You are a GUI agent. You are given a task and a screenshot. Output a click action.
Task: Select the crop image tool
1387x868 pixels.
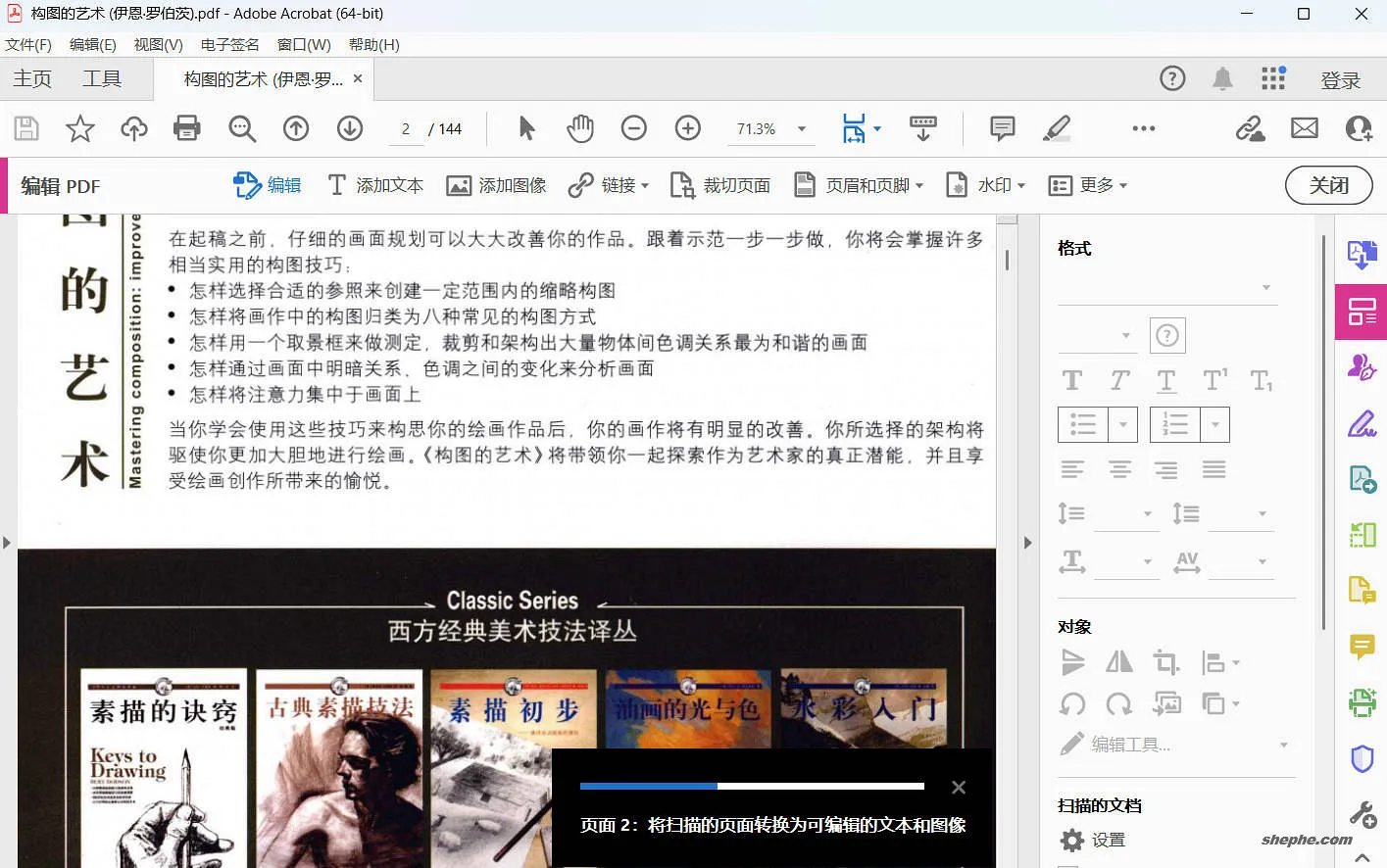pos(1166,663)
